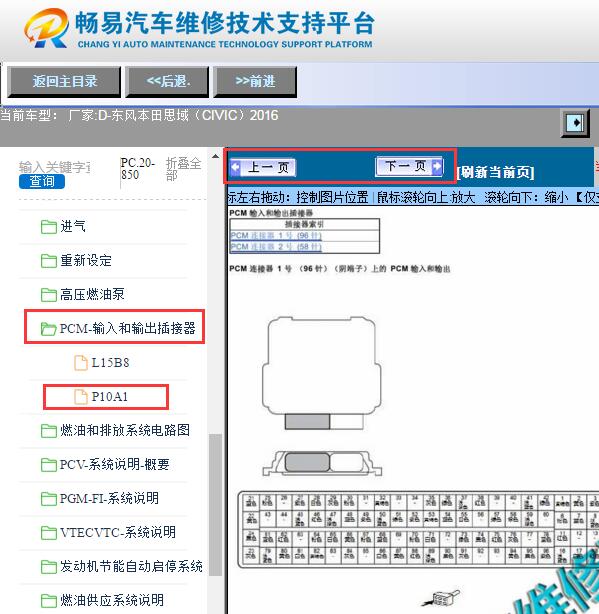Open the 燃油供应系统说明 folder icon
The image size is (599, 614).
(49, 601)
